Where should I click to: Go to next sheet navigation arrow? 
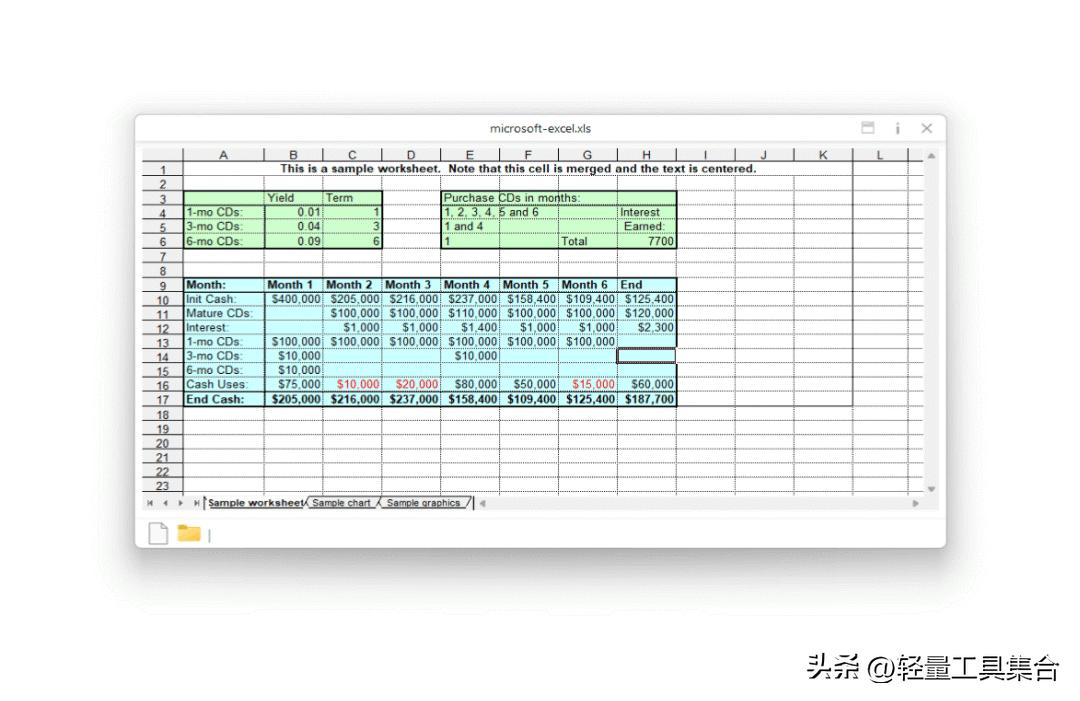pos(180,503)
